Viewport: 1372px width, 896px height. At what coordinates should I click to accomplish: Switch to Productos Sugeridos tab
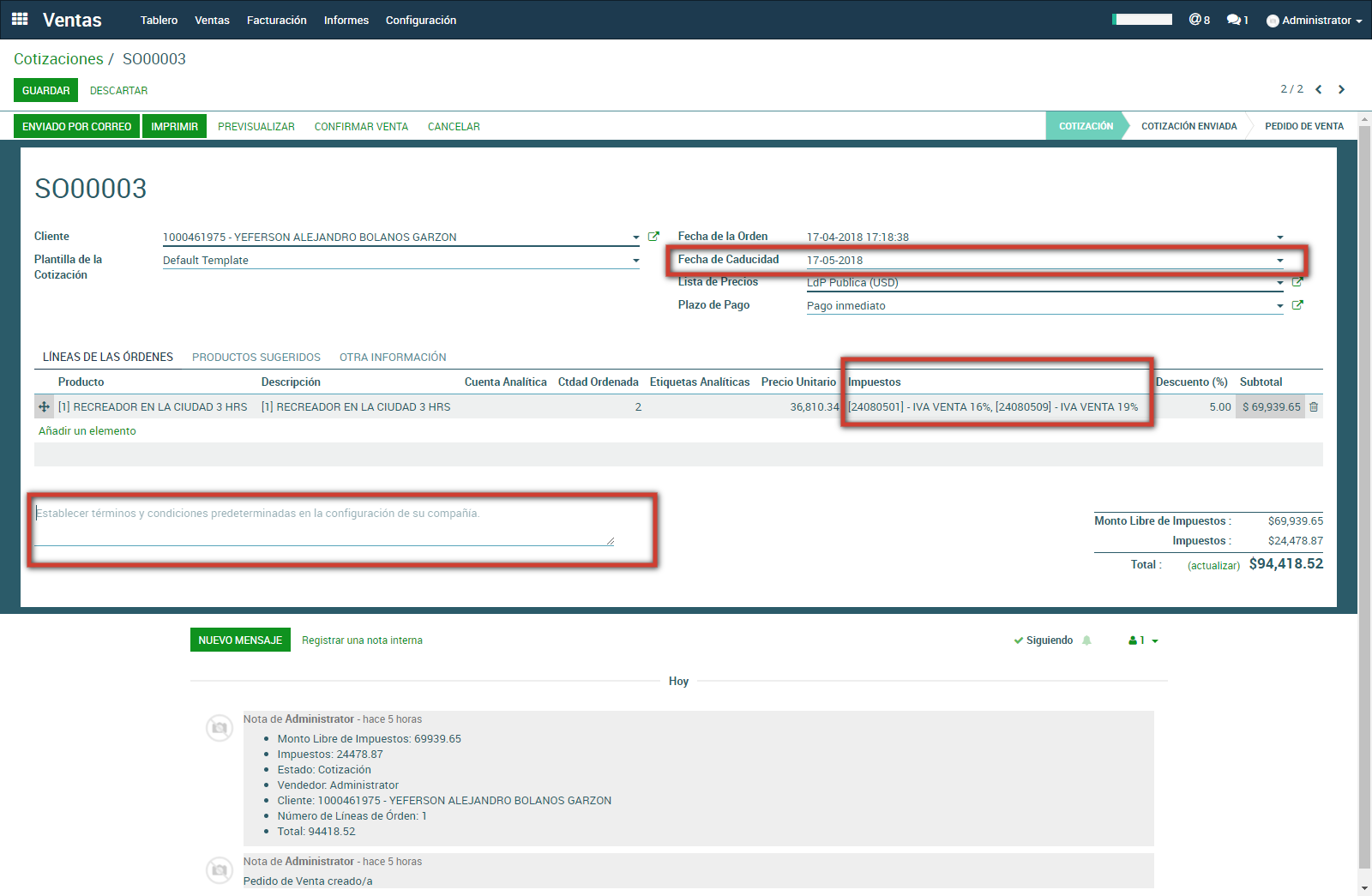coord(256,358)
